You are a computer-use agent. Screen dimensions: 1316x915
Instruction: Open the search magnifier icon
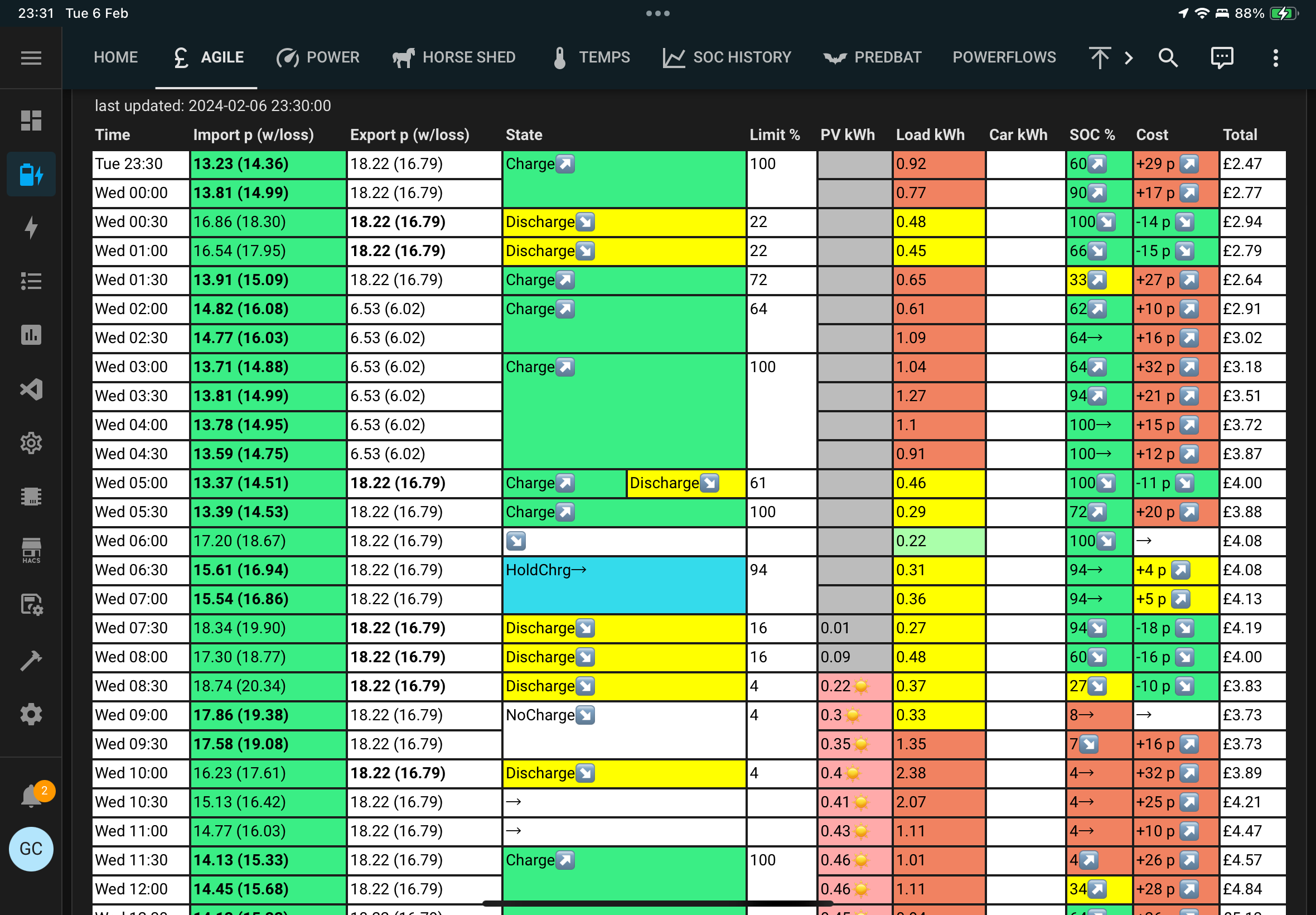pyautogui.click(x=1168, y=57)
